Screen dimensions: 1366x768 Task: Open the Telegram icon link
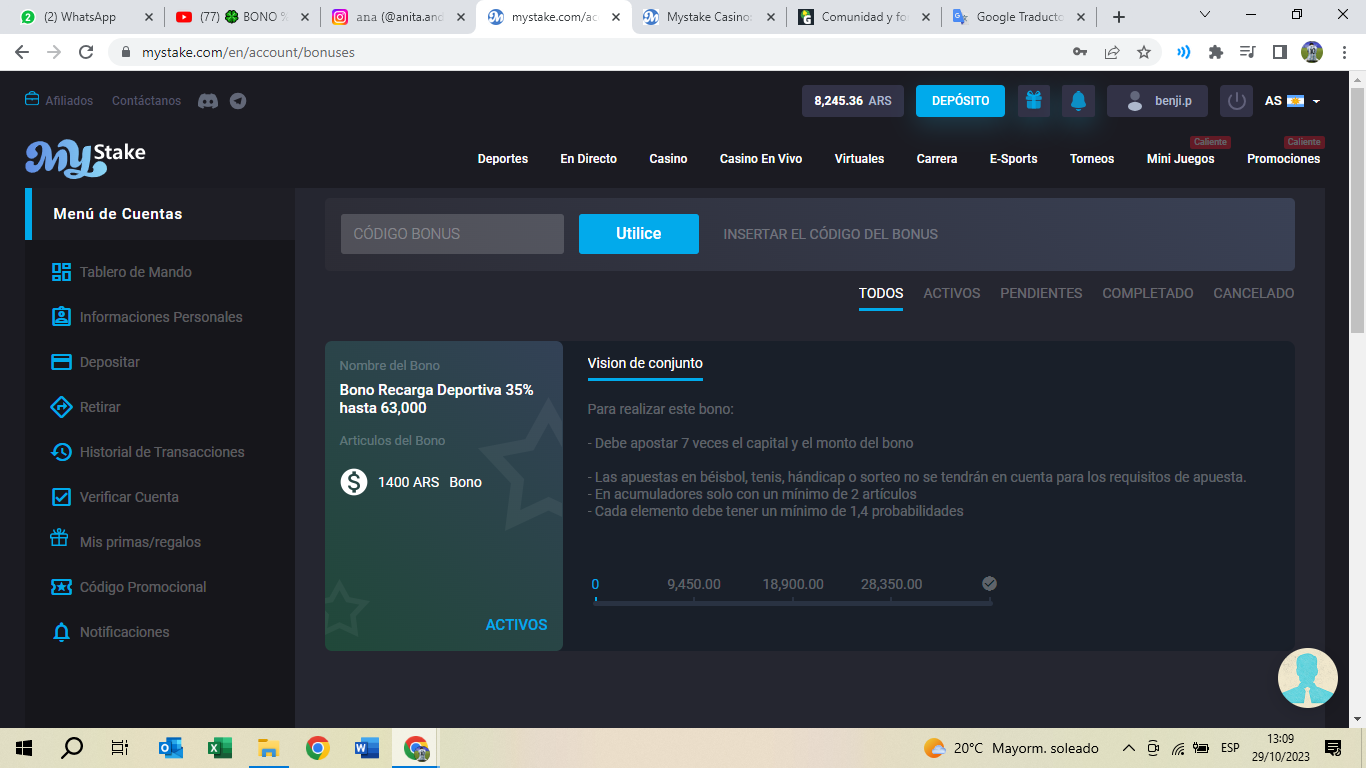click(x=238, y=101)
